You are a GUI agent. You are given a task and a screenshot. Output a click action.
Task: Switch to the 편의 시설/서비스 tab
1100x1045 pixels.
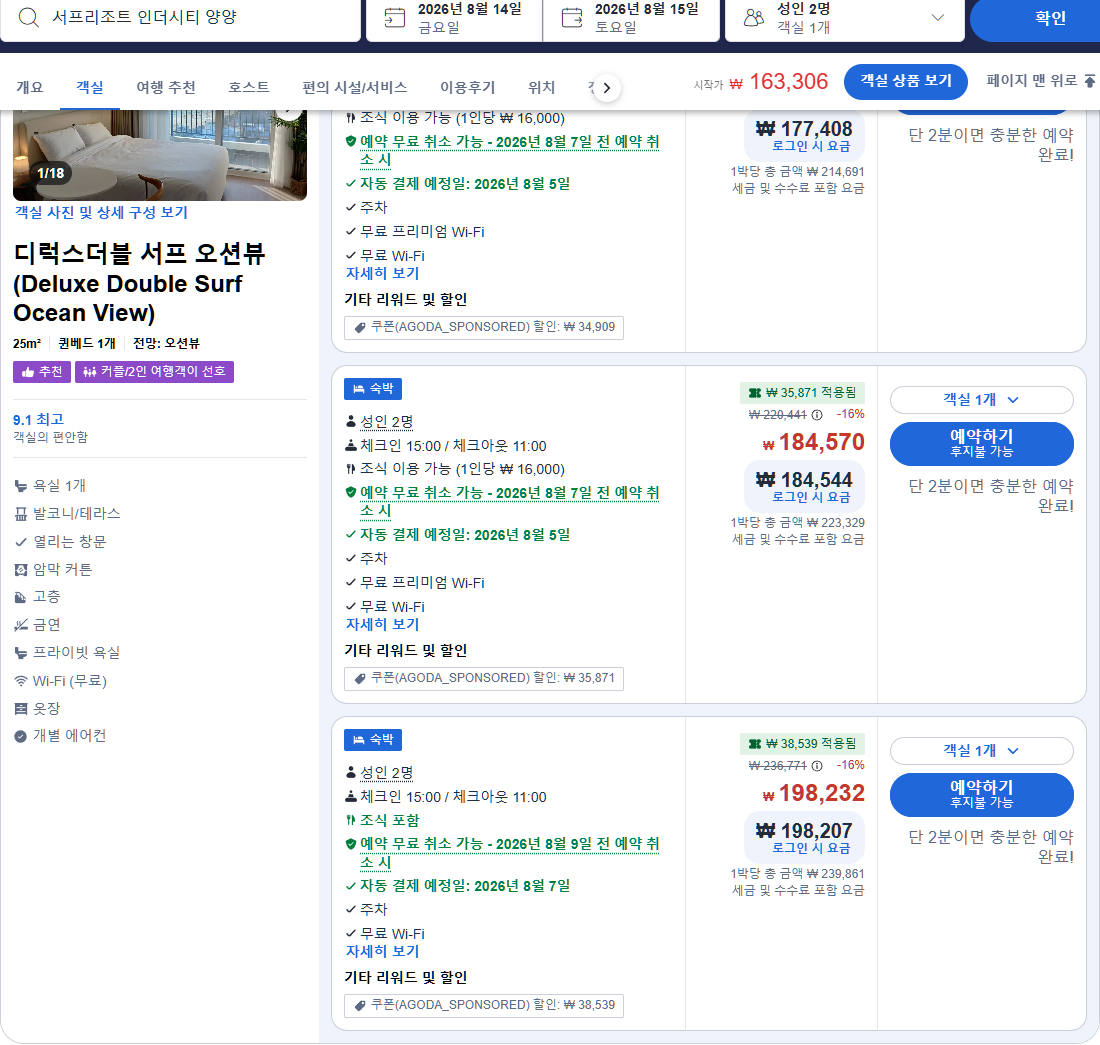click(x=354, y=88)
